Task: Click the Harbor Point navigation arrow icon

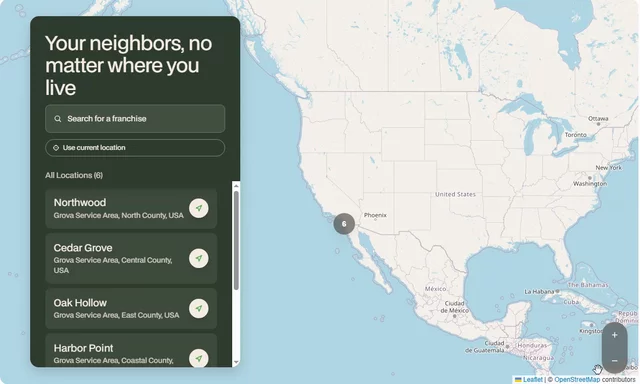Action: (199, 359)
